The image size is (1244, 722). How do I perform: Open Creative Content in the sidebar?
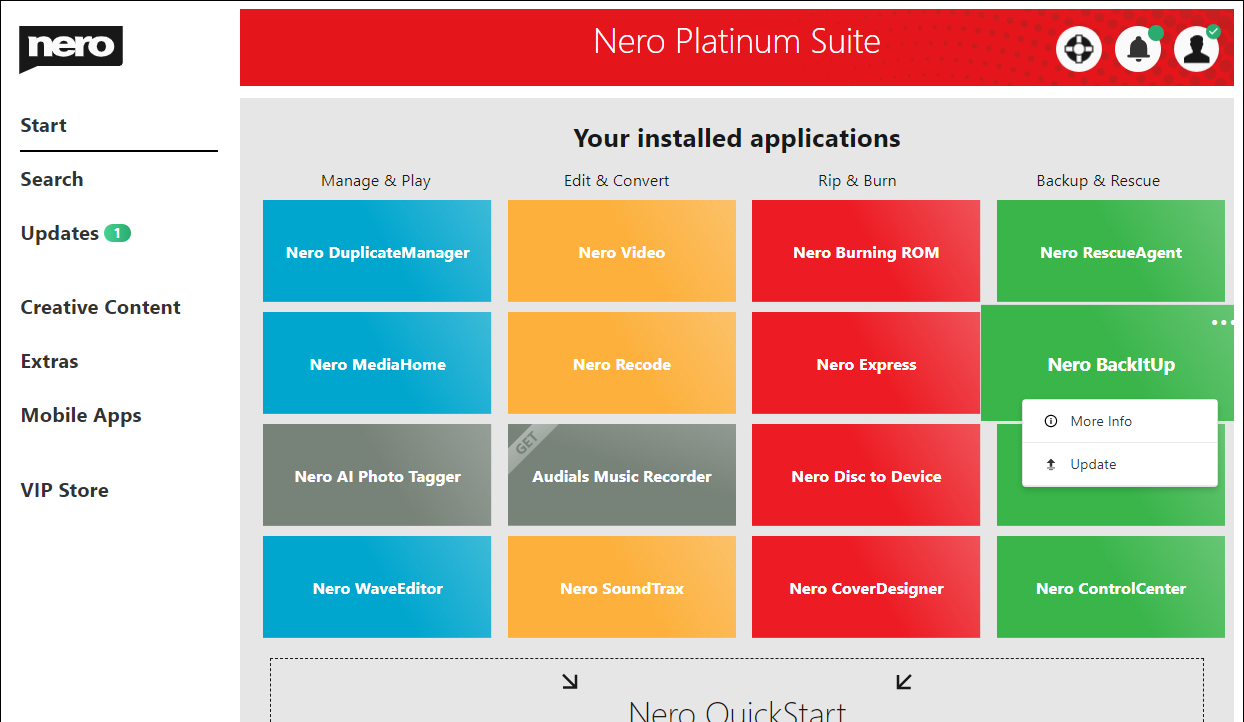[101, 307]
